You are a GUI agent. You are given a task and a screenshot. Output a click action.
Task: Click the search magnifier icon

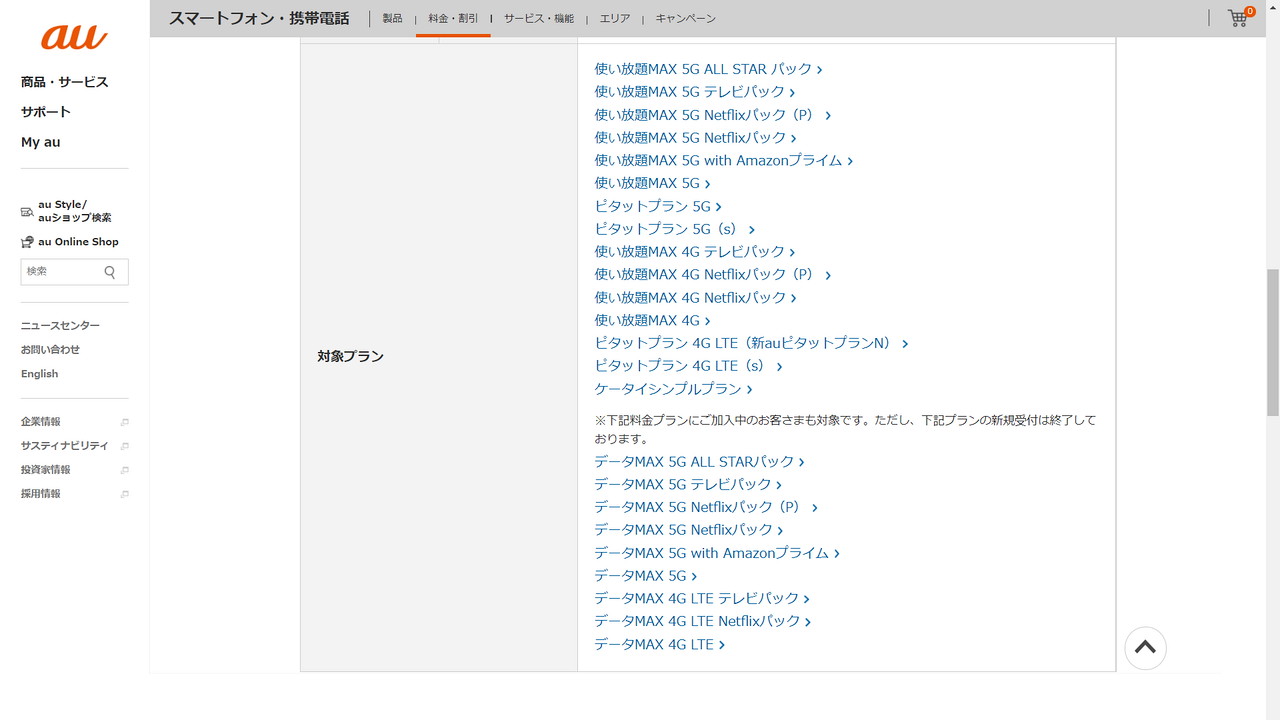click(x=110, y=272)
